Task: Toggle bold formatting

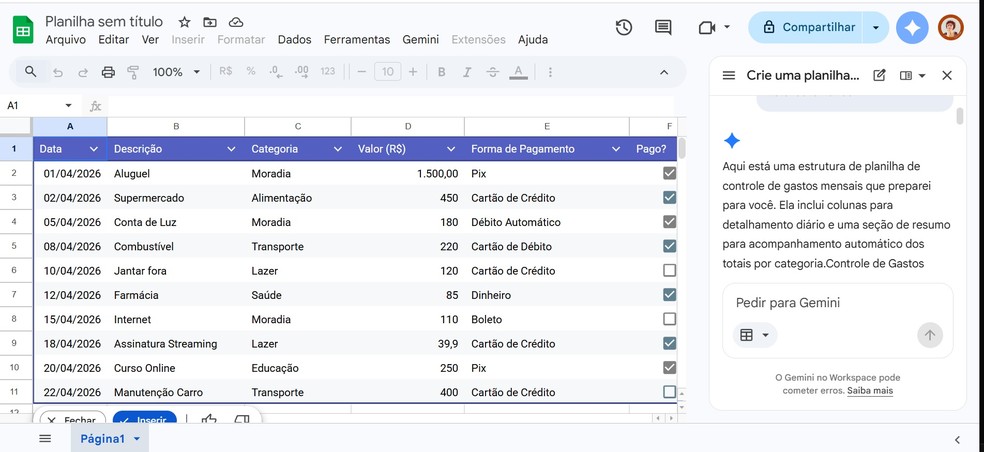Action: pyautogui.click(x=441, y=72)
